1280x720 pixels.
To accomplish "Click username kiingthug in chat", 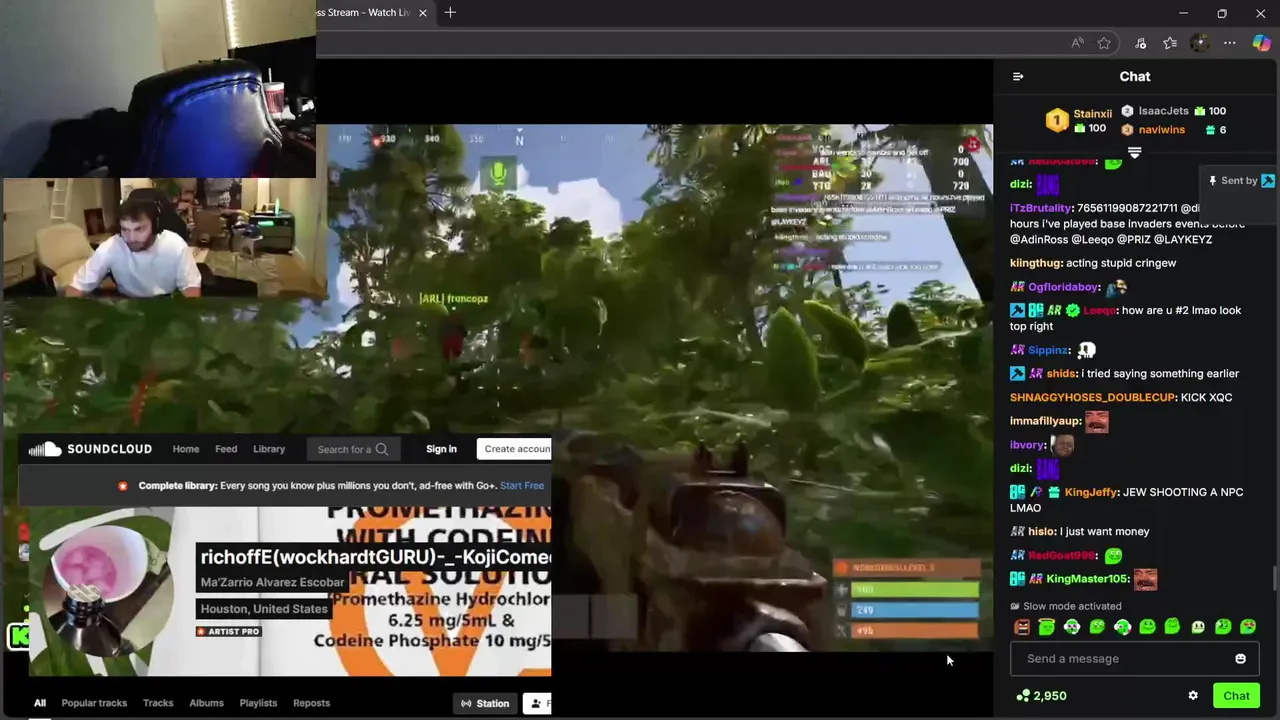I will [1035, 263].
